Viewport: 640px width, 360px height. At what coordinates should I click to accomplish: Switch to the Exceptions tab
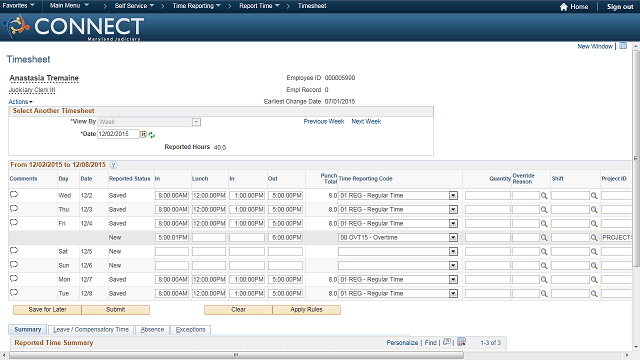point(191,329)
